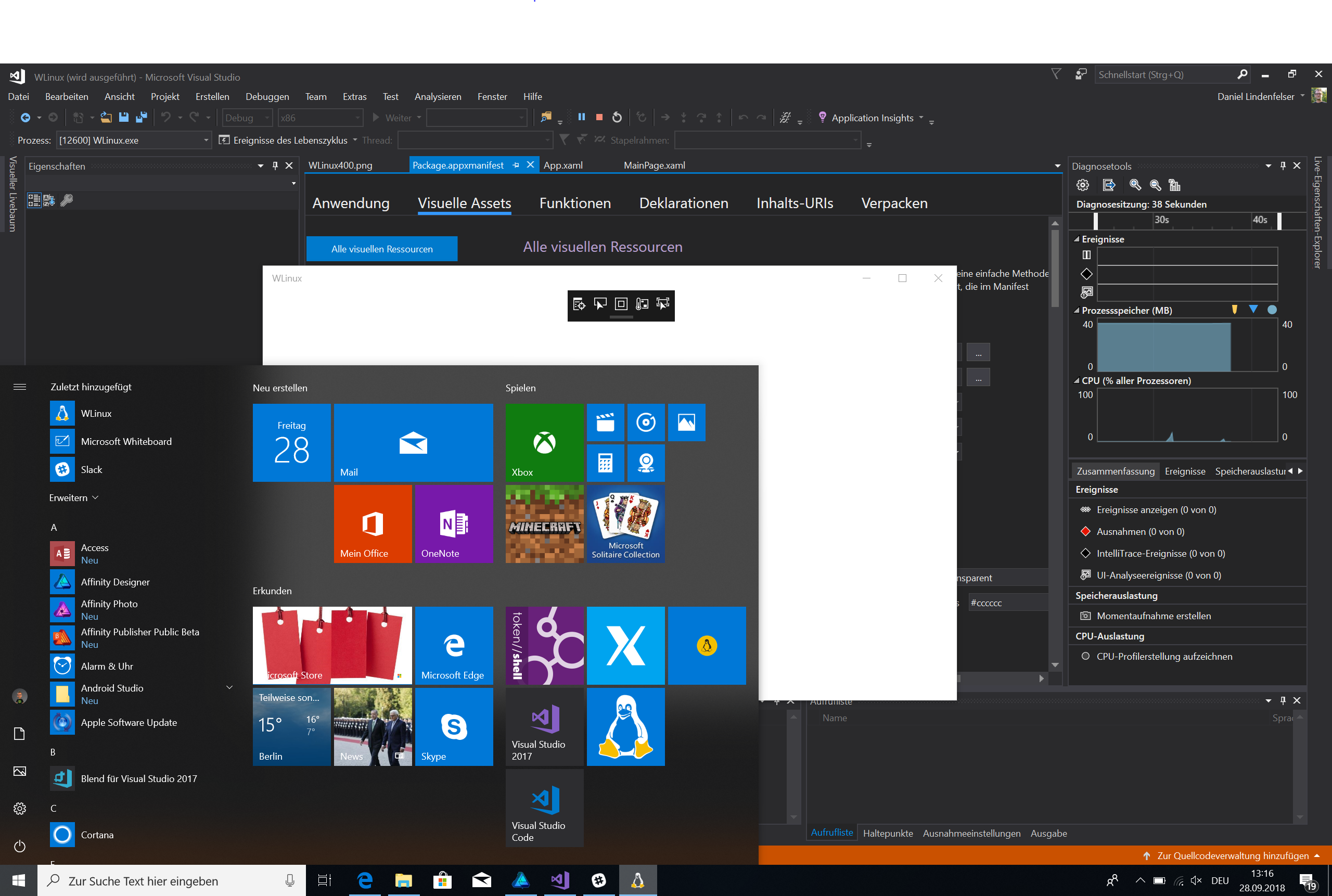This screenshot has width=1332, height=896.
Task: Open Diagnosetools settings gear icon
Action: point(1082,185)
